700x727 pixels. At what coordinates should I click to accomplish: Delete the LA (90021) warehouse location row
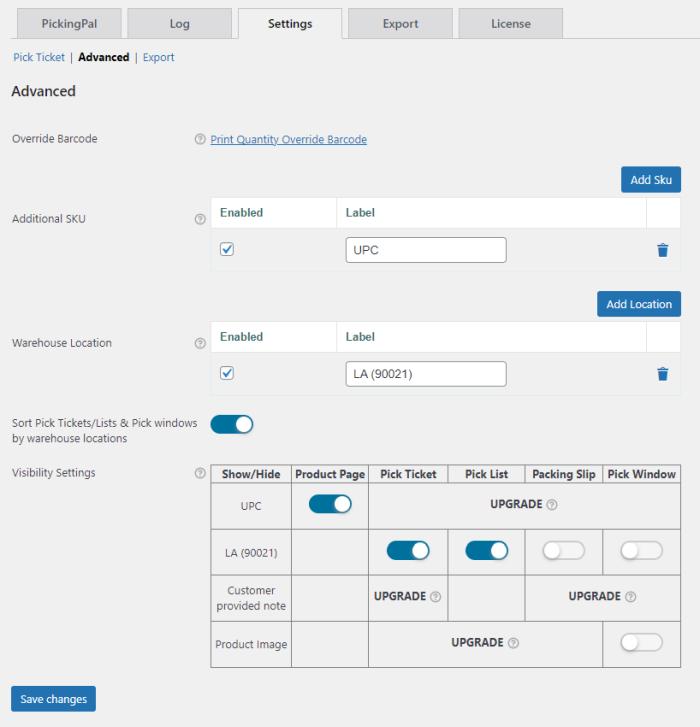pyautogui.click(x=662, y=374)
